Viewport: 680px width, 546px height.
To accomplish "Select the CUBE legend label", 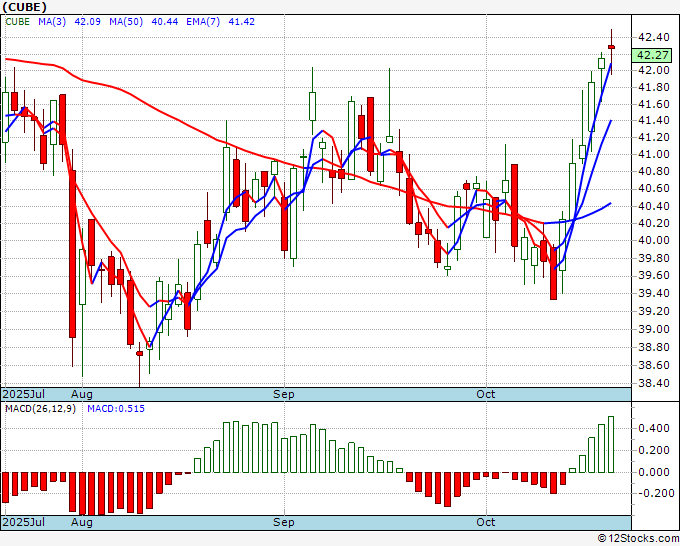I will pyautogui.click(x=17, y=22).
